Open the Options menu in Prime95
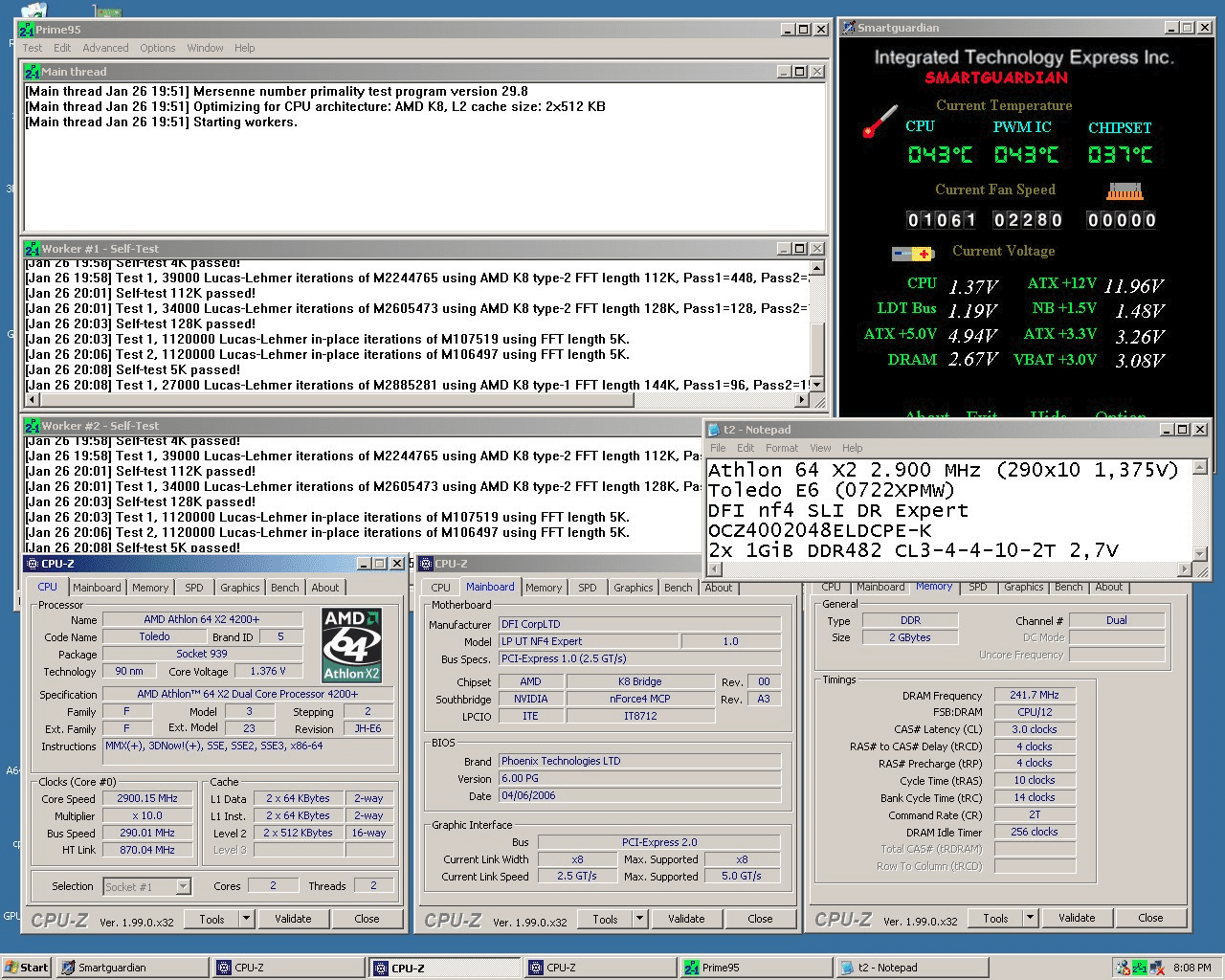Viewport: 1225px width, 980px height. [x=158, y=48]
